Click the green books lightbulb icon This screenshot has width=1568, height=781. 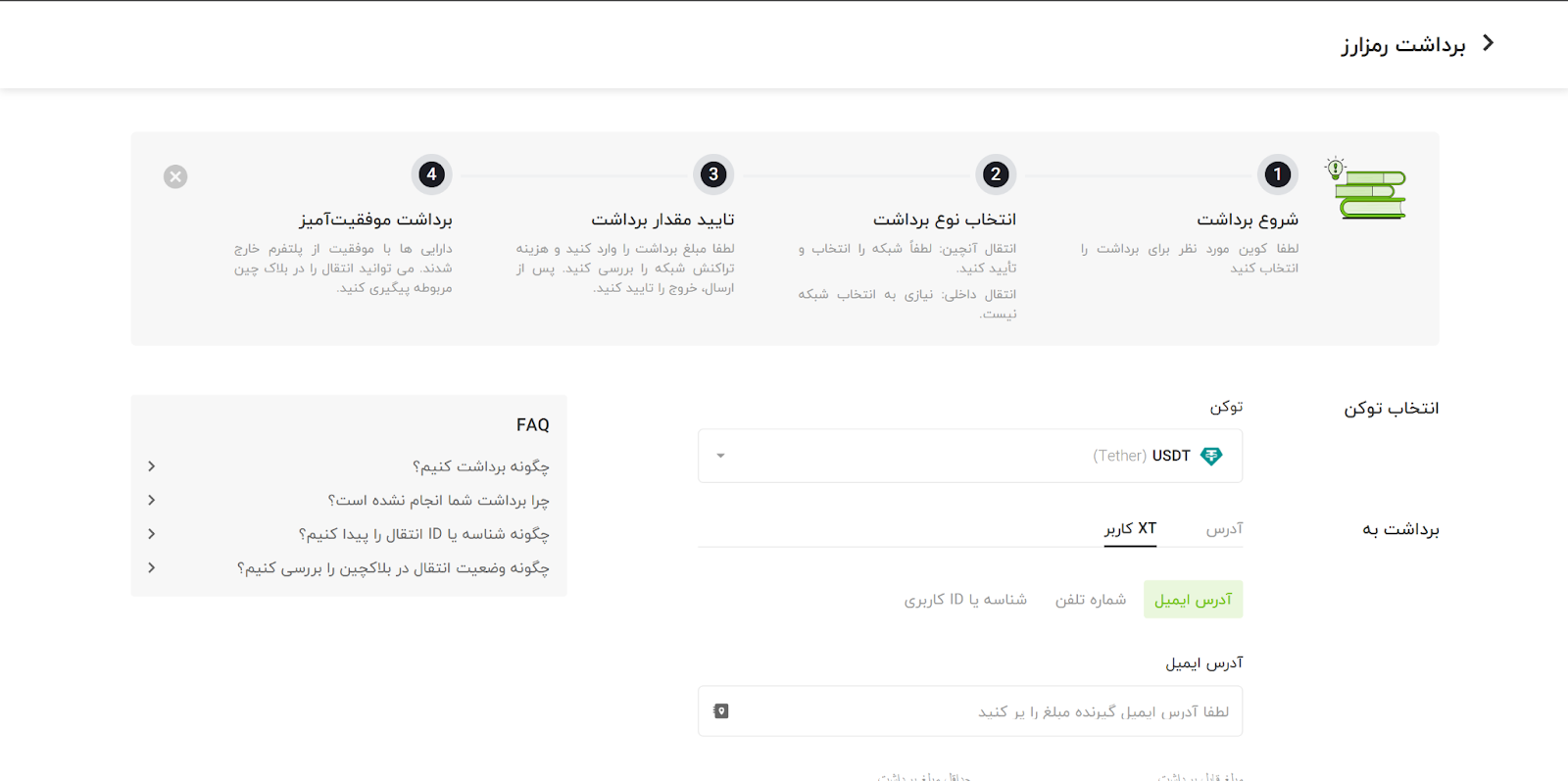[1368, 190]
